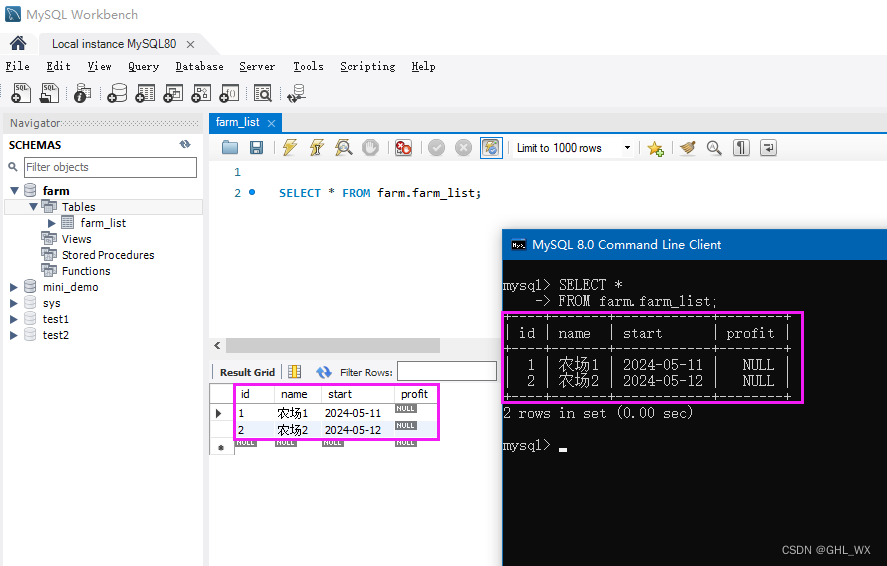The height and width of the screenshot is (566, 887).
Task: Open the object inspector info icon
Action: pyautogui.click(x=83, y=93)
